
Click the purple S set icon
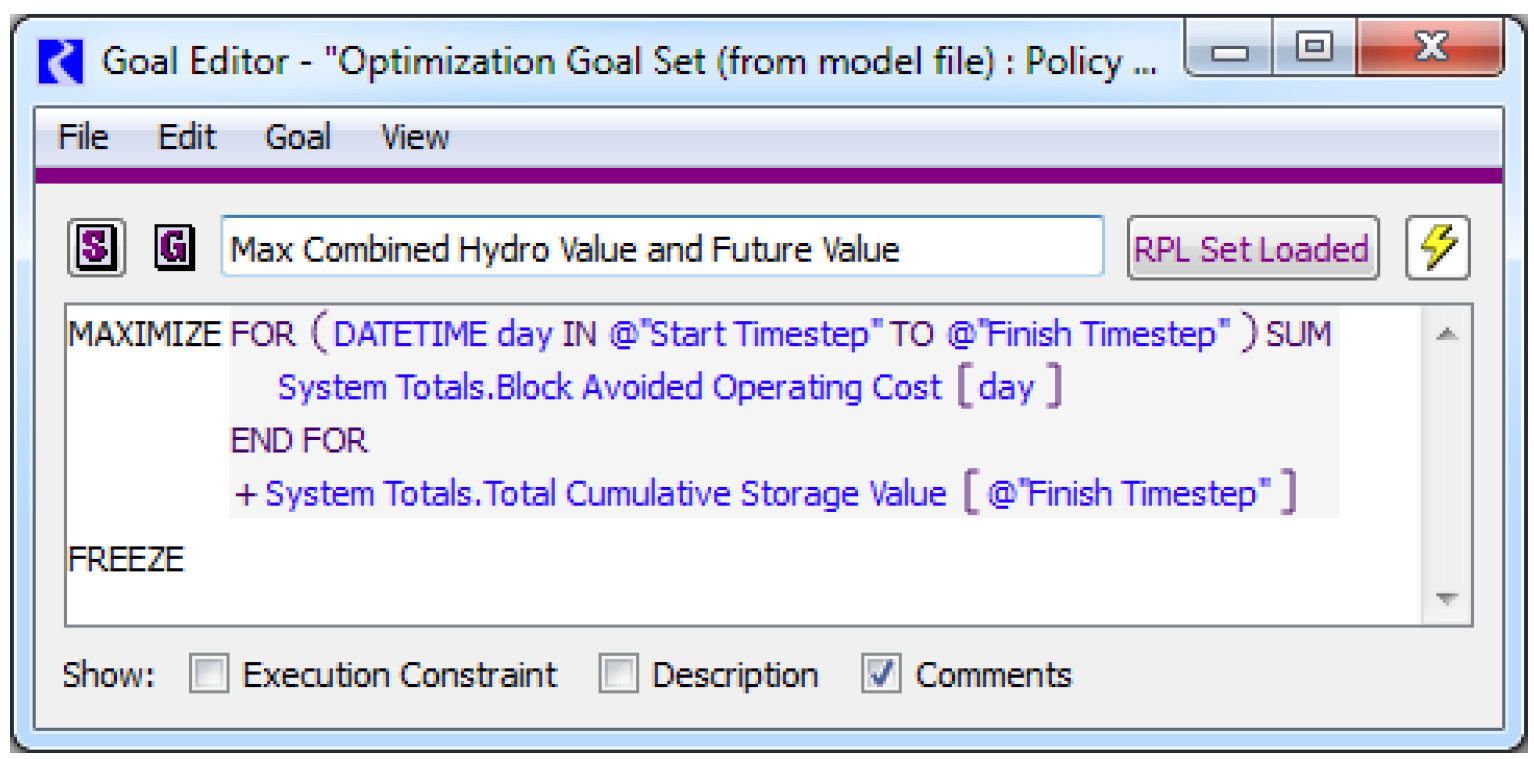coord(96,247)
